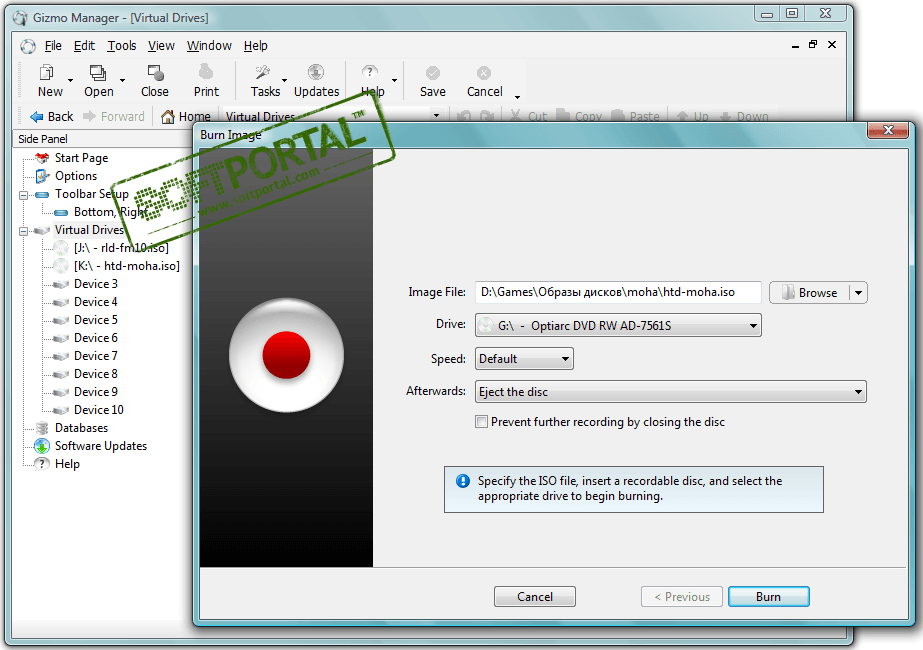
Task: Select Device 10 in the tree
Action: click(98, 410)
